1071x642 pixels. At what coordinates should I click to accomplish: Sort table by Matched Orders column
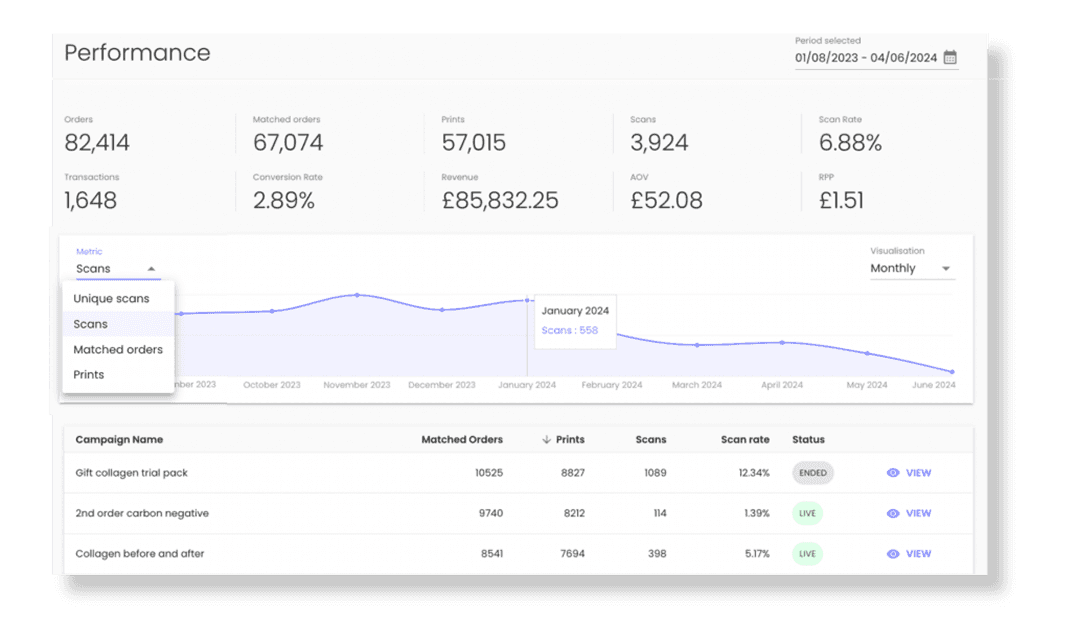[x=461, y=440]
